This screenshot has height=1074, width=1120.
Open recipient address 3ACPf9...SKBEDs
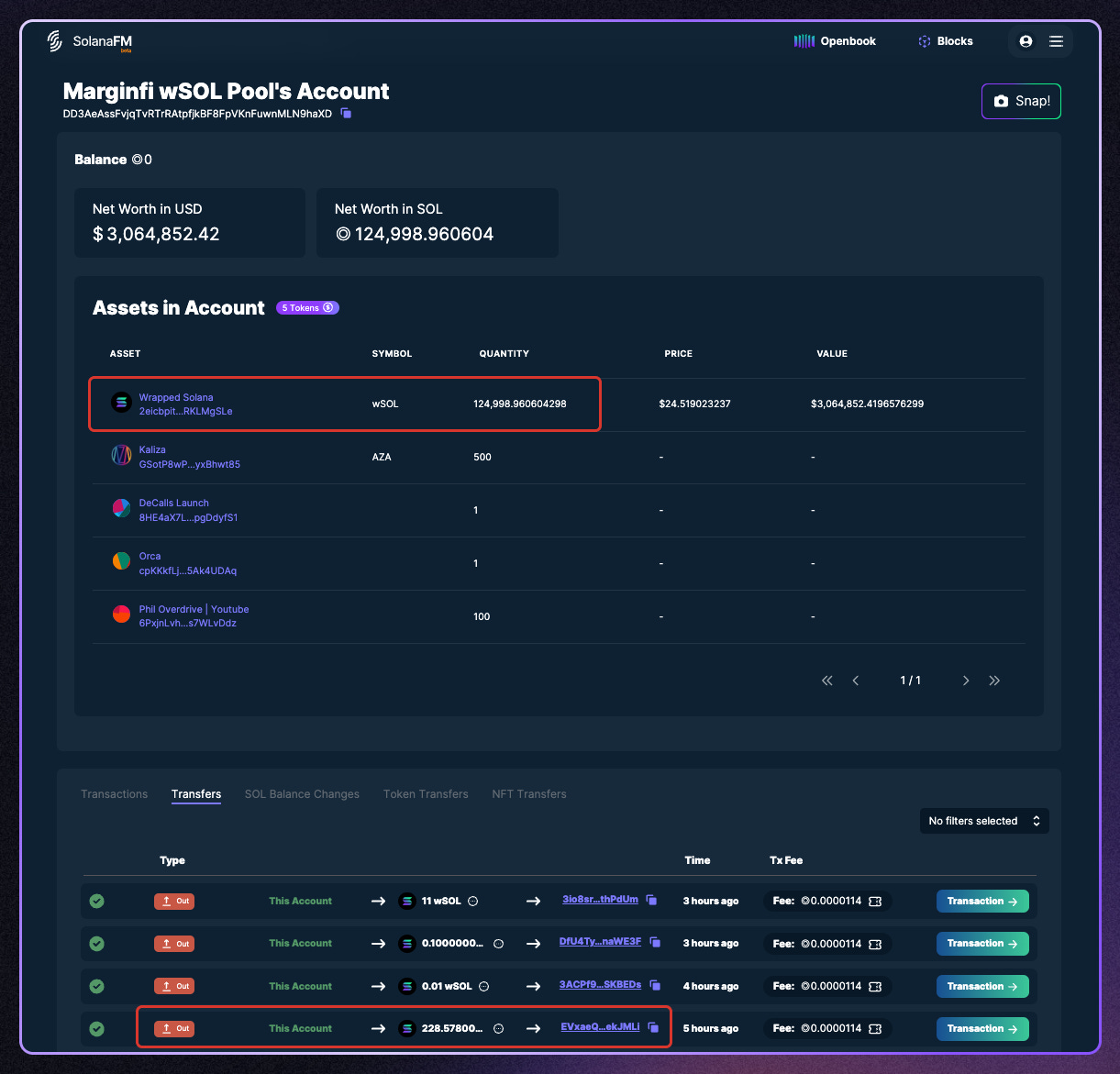point(600,985)
